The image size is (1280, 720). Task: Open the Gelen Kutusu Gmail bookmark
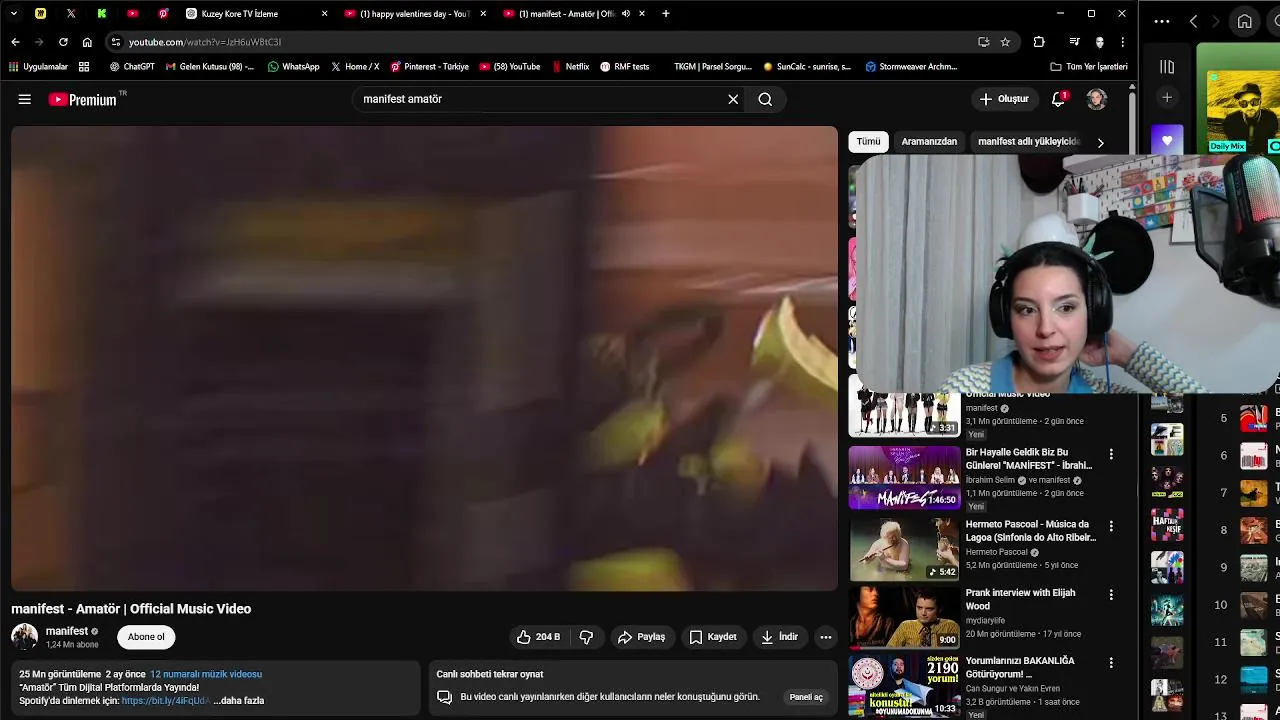(x=210, y=67)
